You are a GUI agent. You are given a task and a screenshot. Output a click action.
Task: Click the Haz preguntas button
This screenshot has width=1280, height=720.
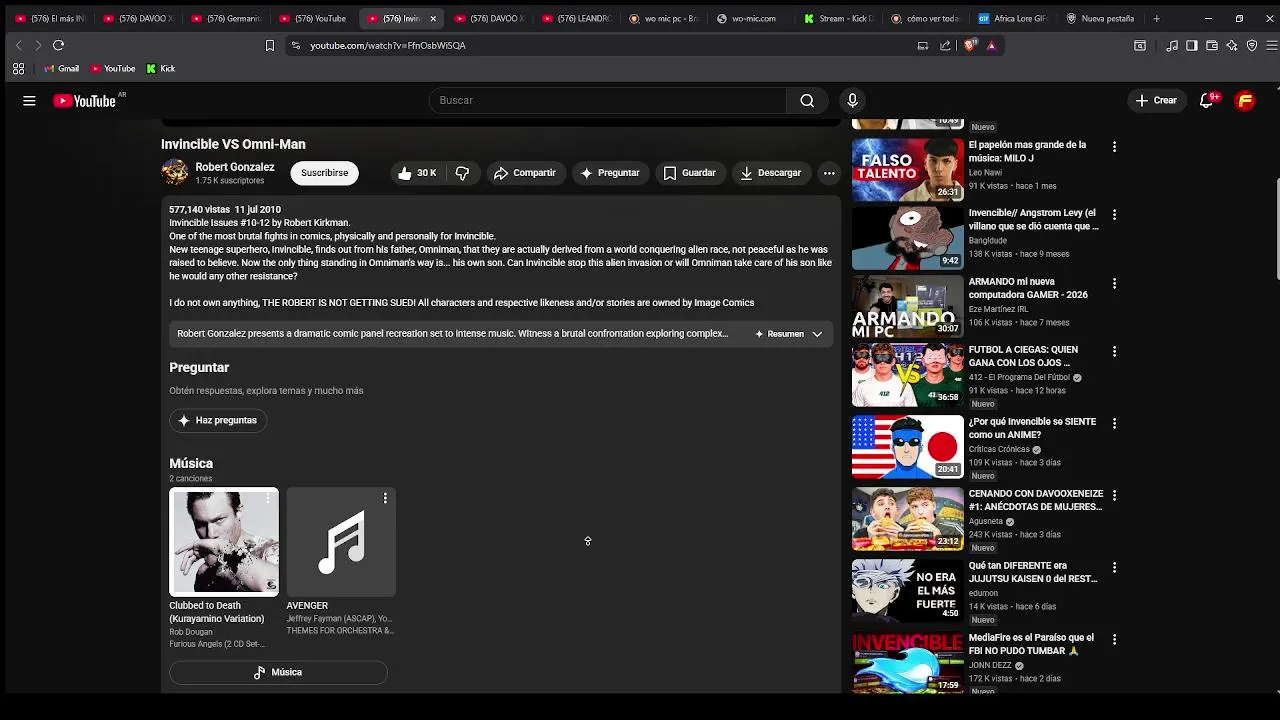click(218, 420)
